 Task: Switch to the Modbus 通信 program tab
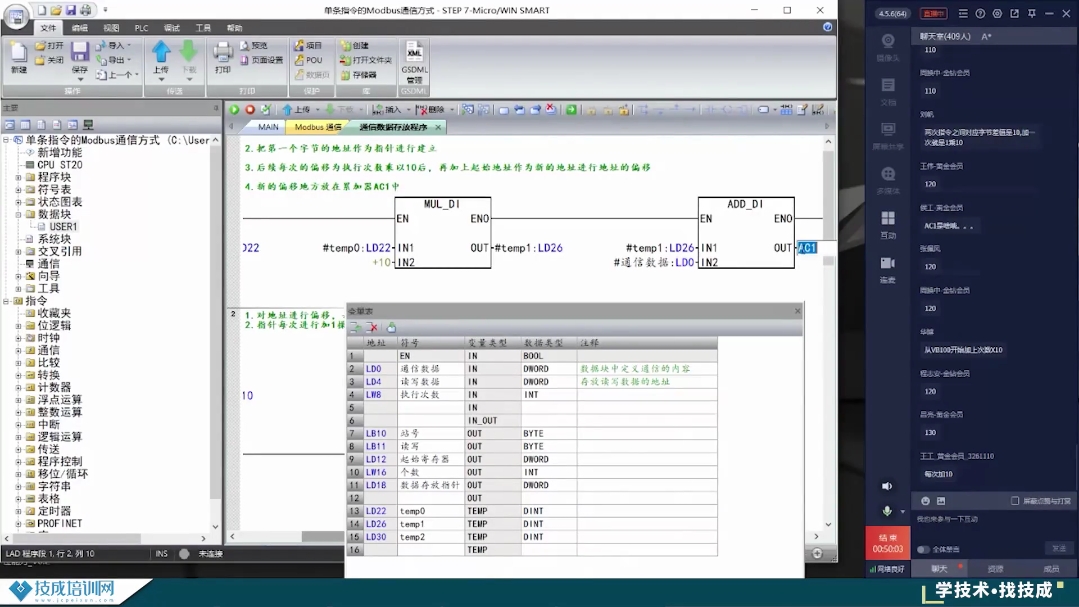click(318, 127)
